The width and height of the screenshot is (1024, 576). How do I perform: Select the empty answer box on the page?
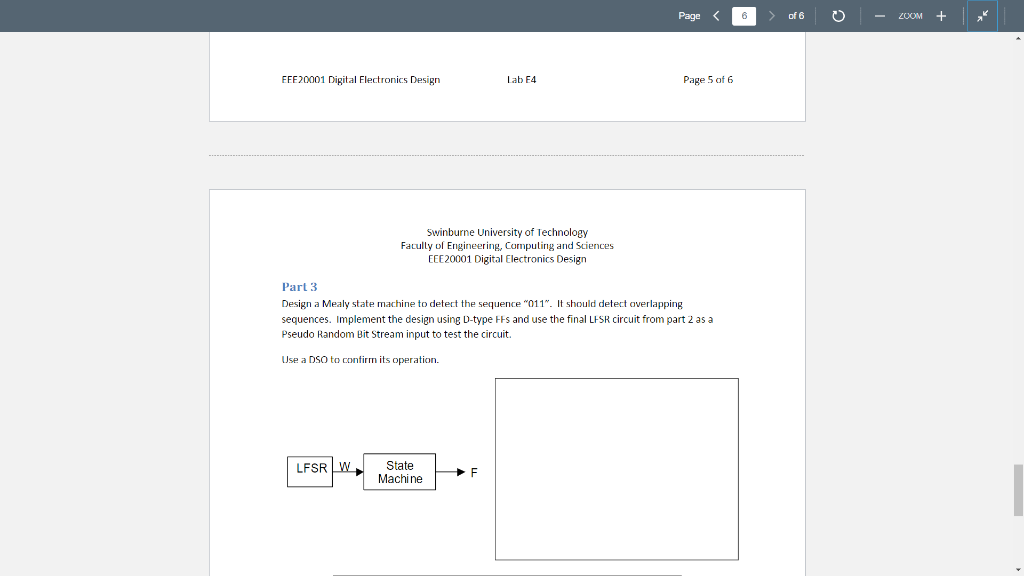pos(616,467)
